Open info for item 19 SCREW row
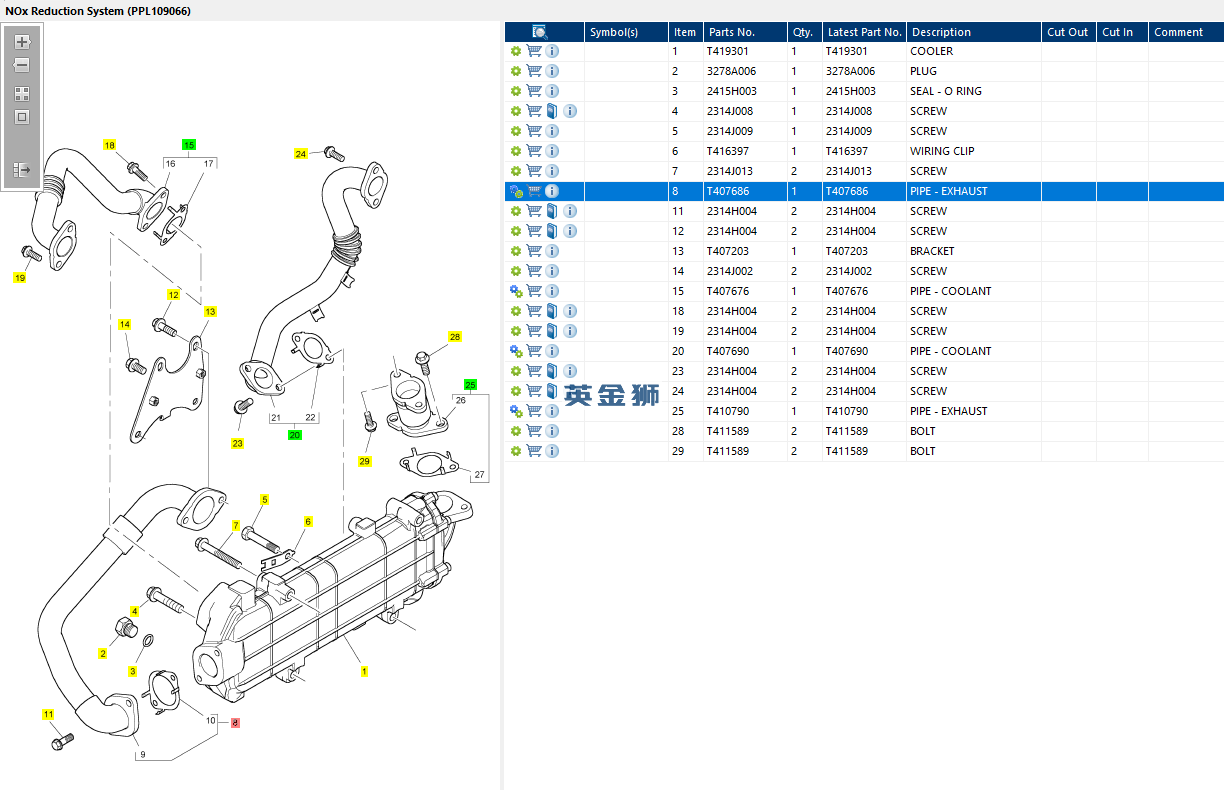 (x=570, y=331)
